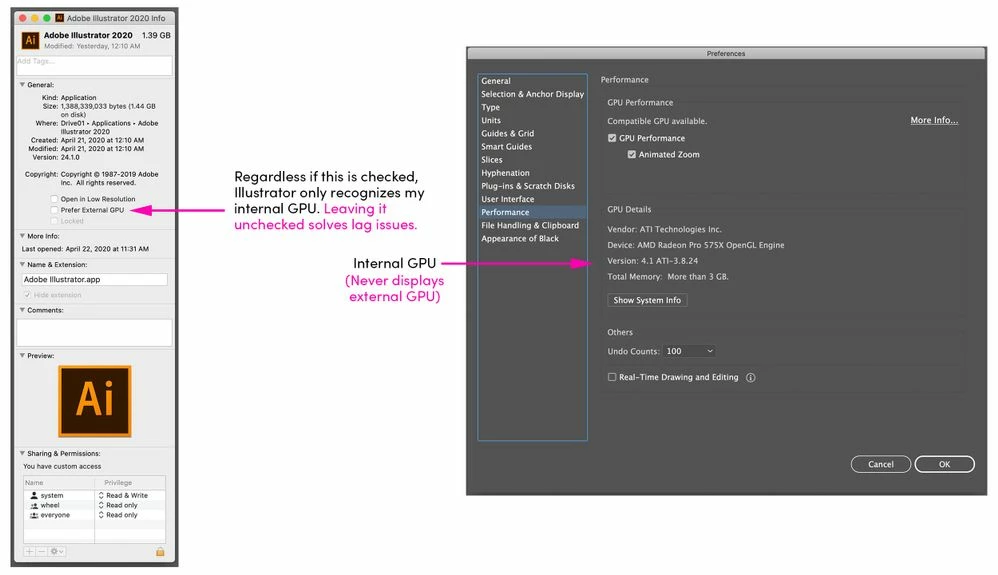Disable GPU Performance checkbox
Viewport: 998px width, 575px height.
pos(612,138)
